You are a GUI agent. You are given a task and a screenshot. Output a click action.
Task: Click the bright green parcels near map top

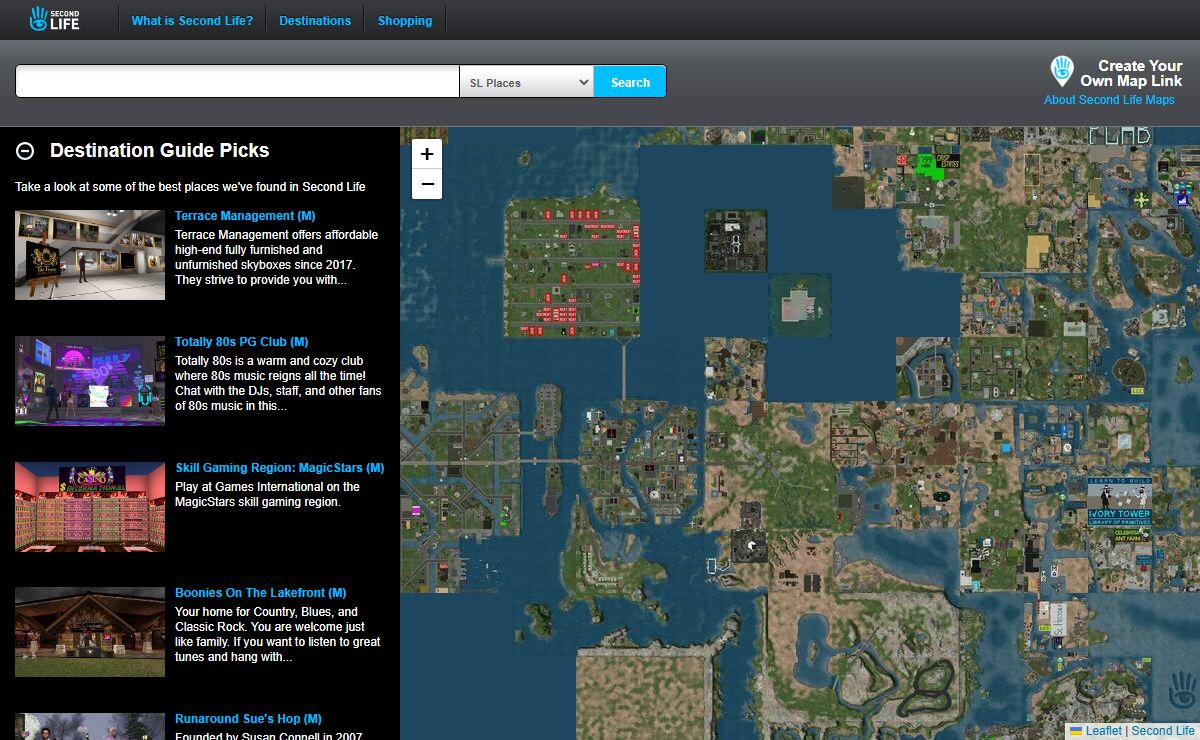pos(931,166)
